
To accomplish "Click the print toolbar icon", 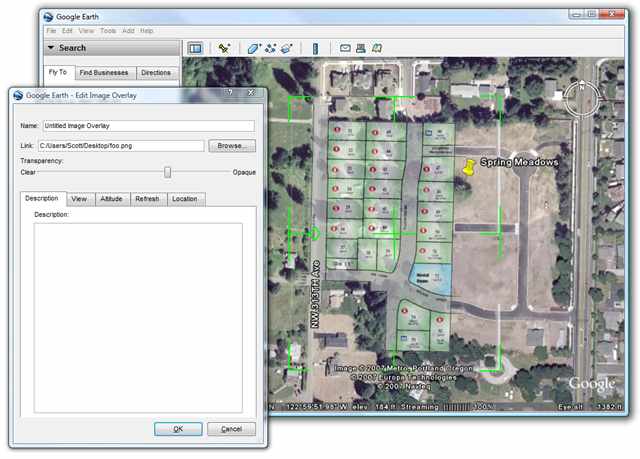I will [360, 48].
